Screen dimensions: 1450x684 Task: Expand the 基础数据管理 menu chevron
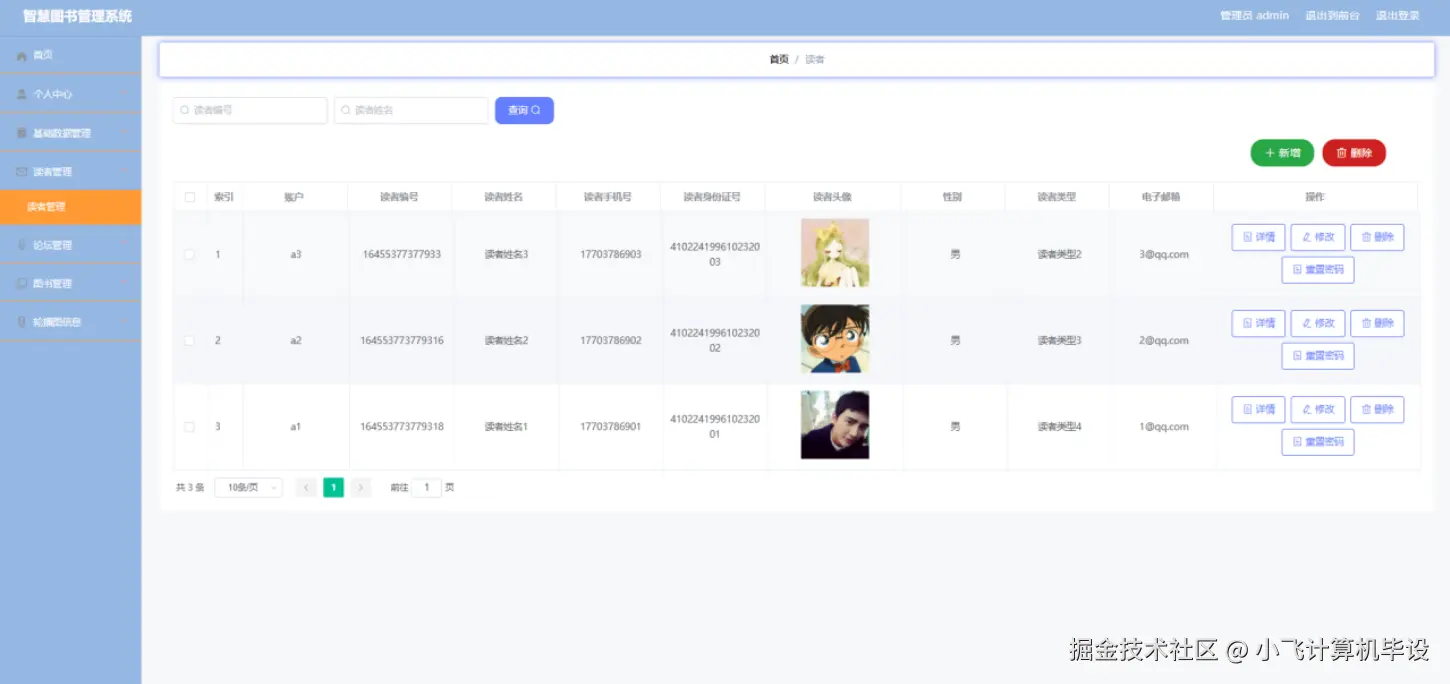click(x=124, y=133)
